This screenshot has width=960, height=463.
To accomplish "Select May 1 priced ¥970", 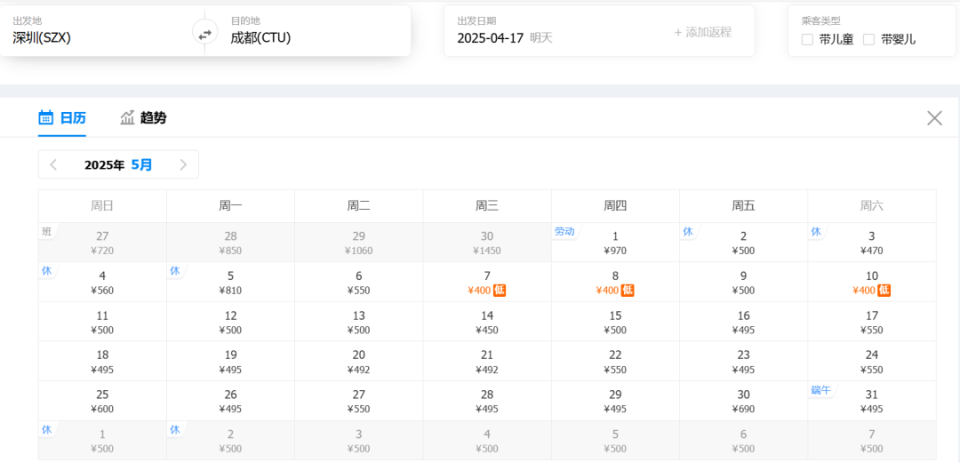I will (x=615, y=243).
